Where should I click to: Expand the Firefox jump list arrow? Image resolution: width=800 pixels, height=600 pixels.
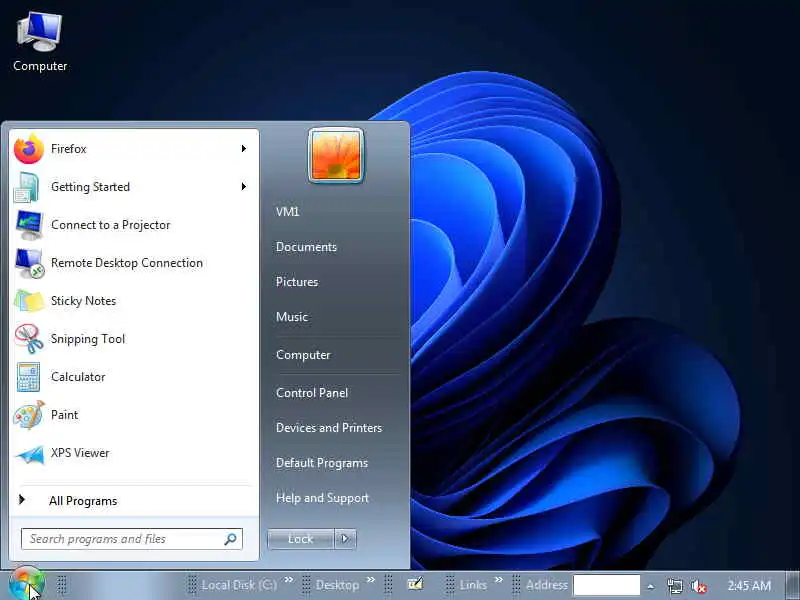[244, 148]
